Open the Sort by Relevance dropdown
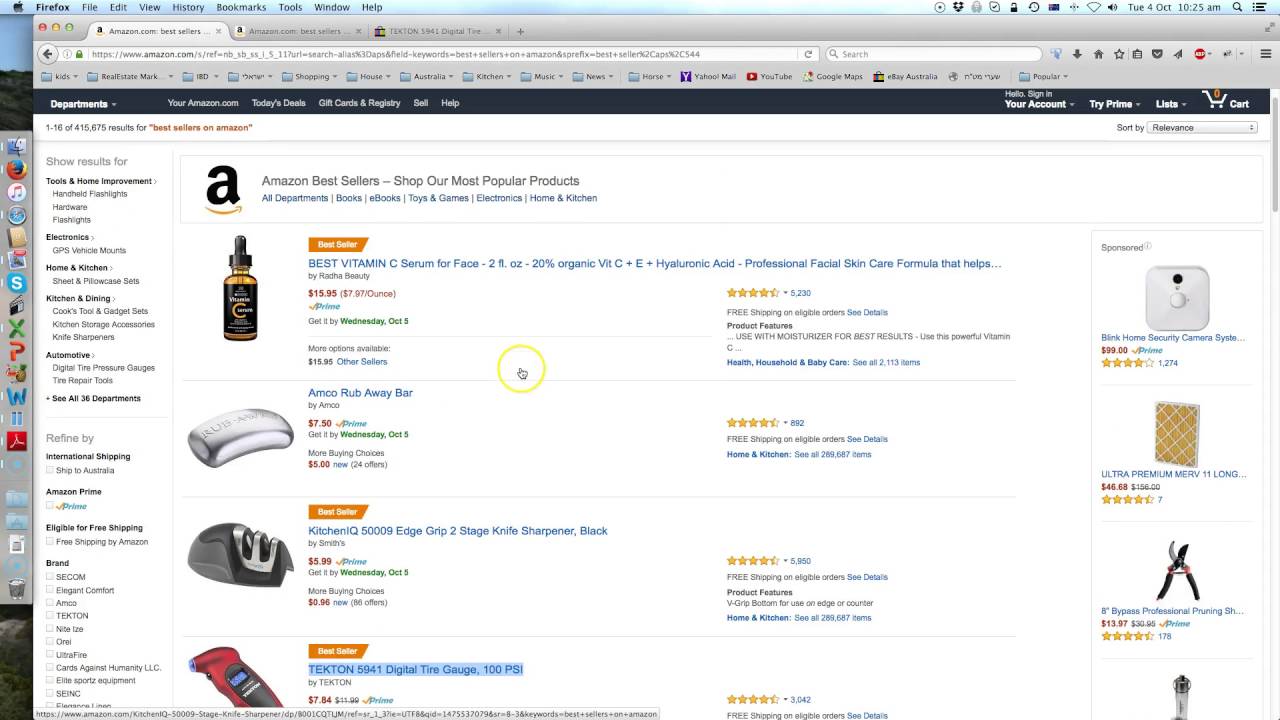1280x720 pixels. [x=1202, y=128]
